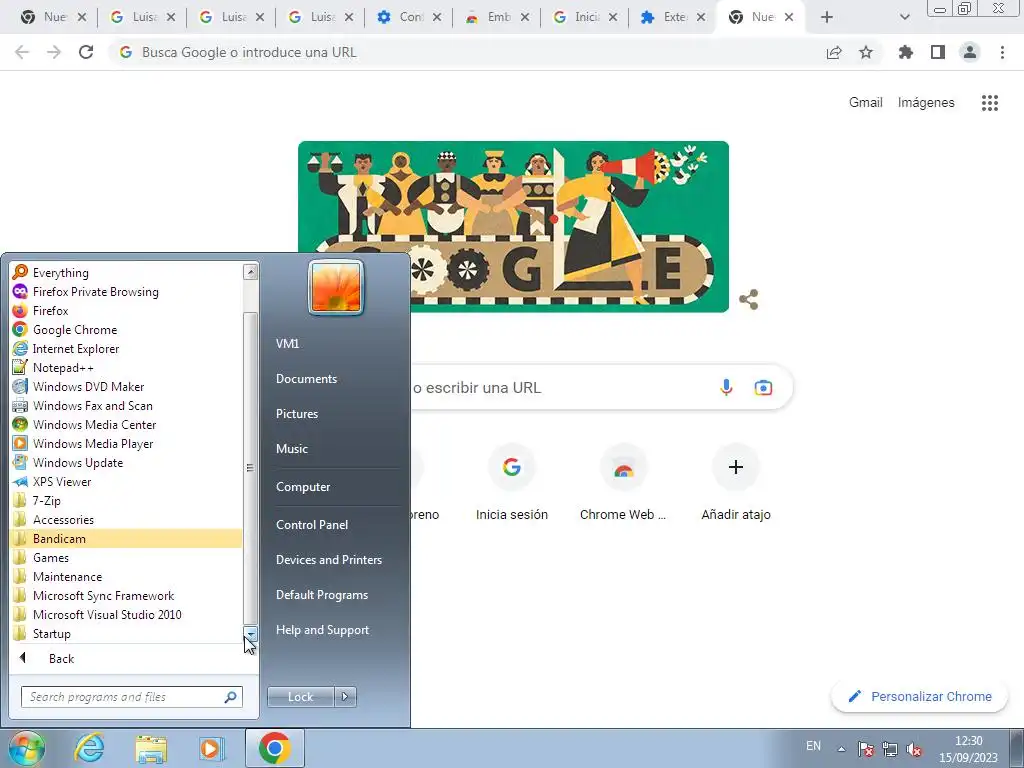Reload the current Chrome page

86,52
